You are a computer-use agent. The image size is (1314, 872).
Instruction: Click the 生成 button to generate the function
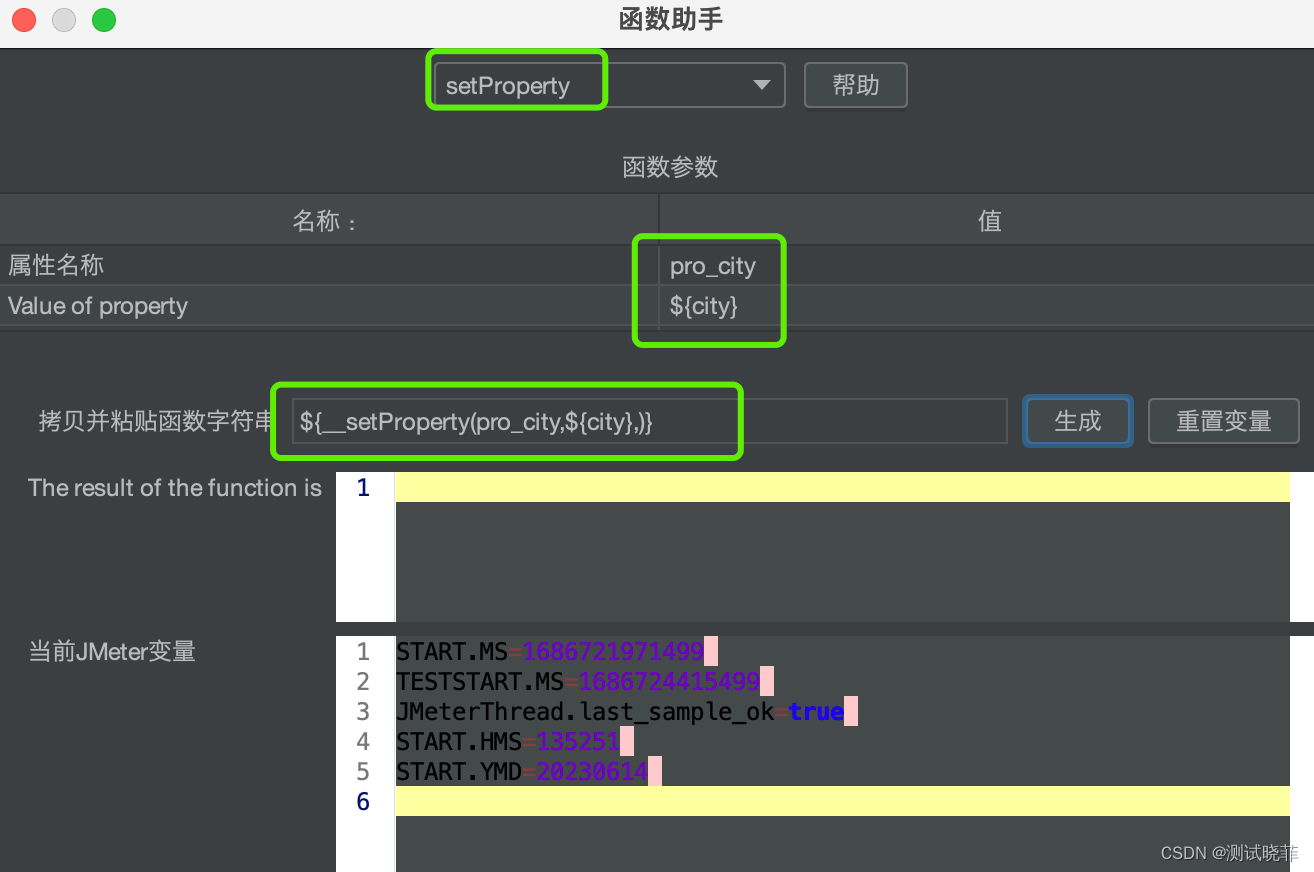pos(1077,421)
